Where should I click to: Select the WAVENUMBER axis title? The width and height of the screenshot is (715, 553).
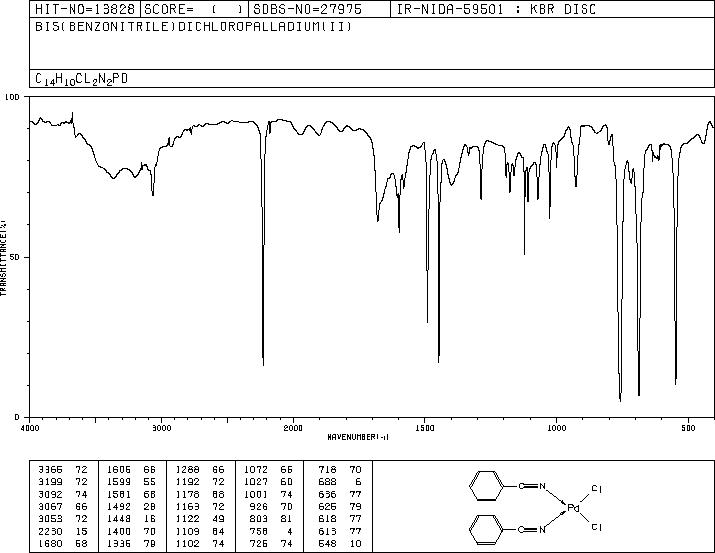[358, 437]
